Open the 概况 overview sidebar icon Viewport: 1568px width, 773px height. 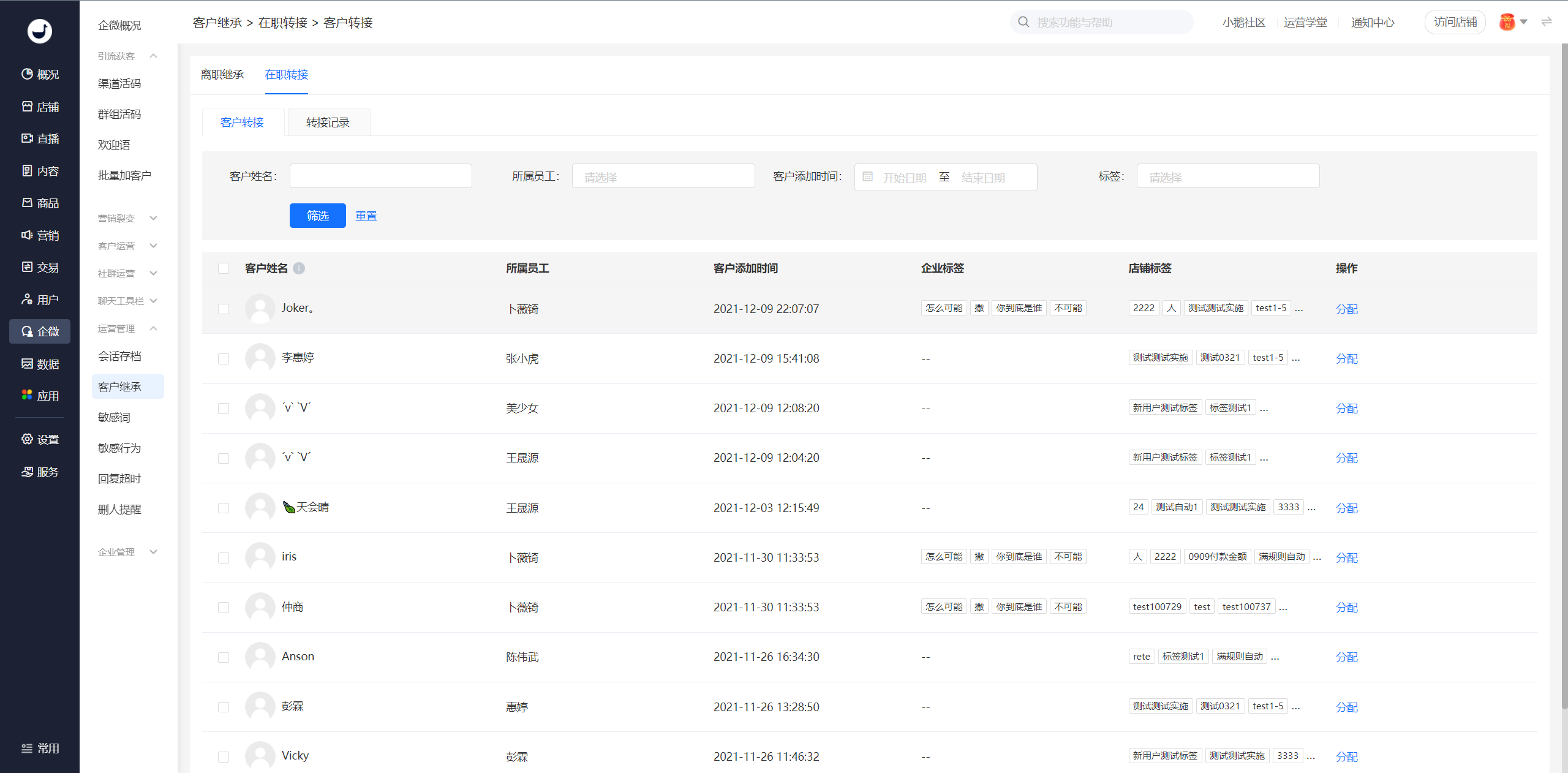(x=40, y=74)
